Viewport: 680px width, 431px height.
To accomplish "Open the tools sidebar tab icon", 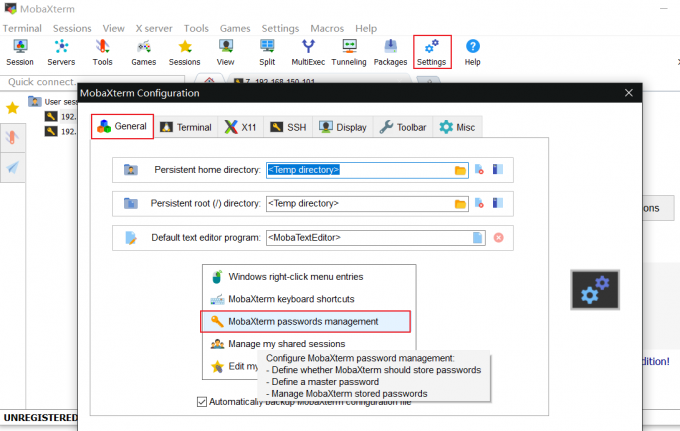I will 13,137.
